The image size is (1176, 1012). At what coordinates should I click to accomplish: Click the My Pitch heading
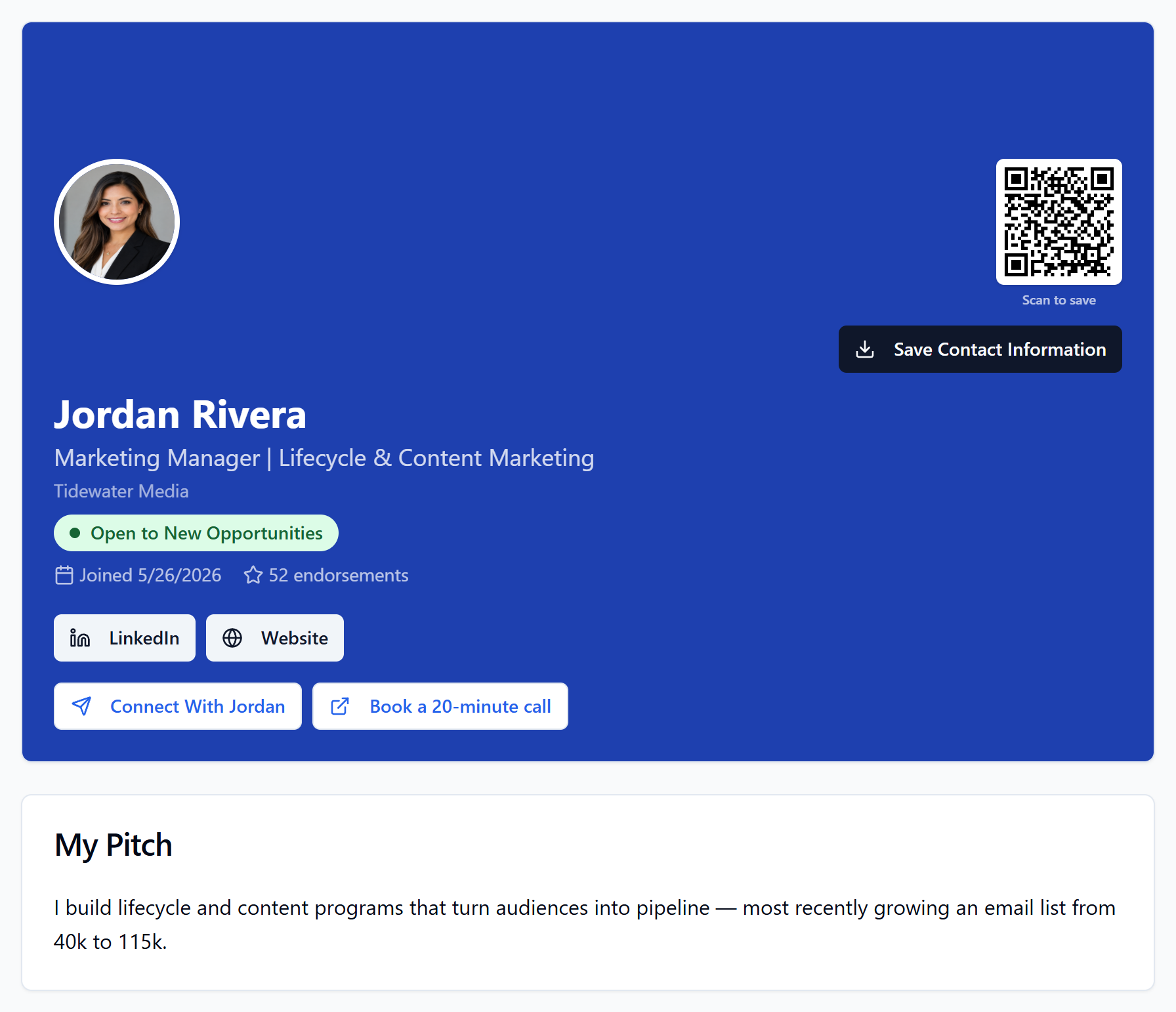[114, 845]
